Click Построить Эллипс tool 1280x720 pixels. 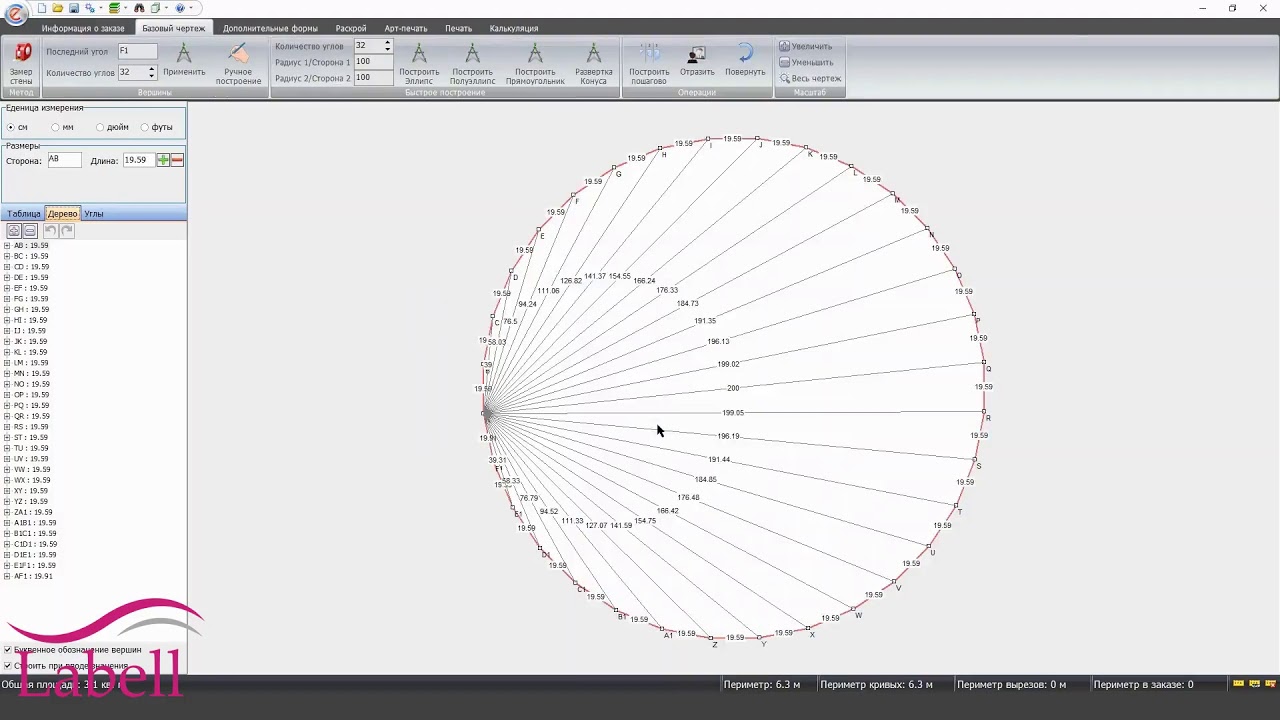[419, 63]
